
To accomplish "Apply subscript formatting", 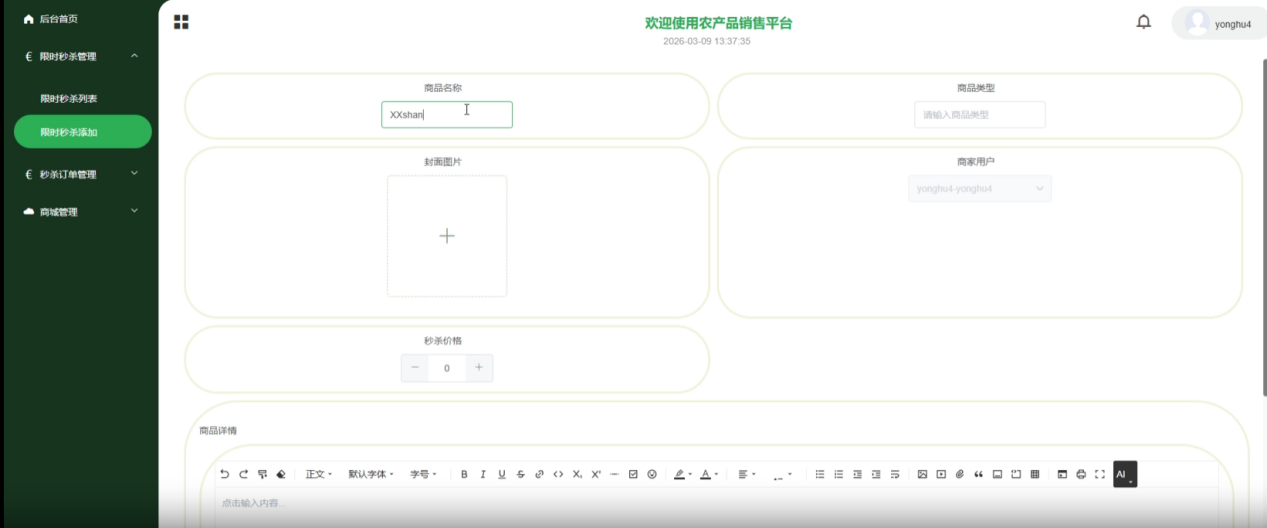I will pyautogui.click(x=577, y=474).
